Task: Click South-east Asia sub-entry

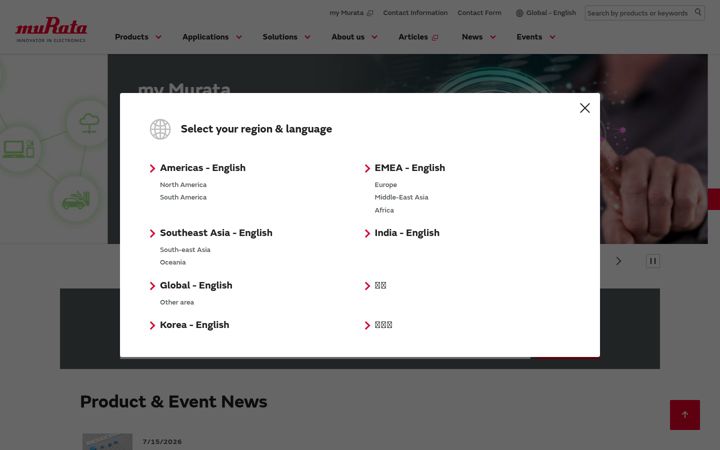Action: point(185,250)
